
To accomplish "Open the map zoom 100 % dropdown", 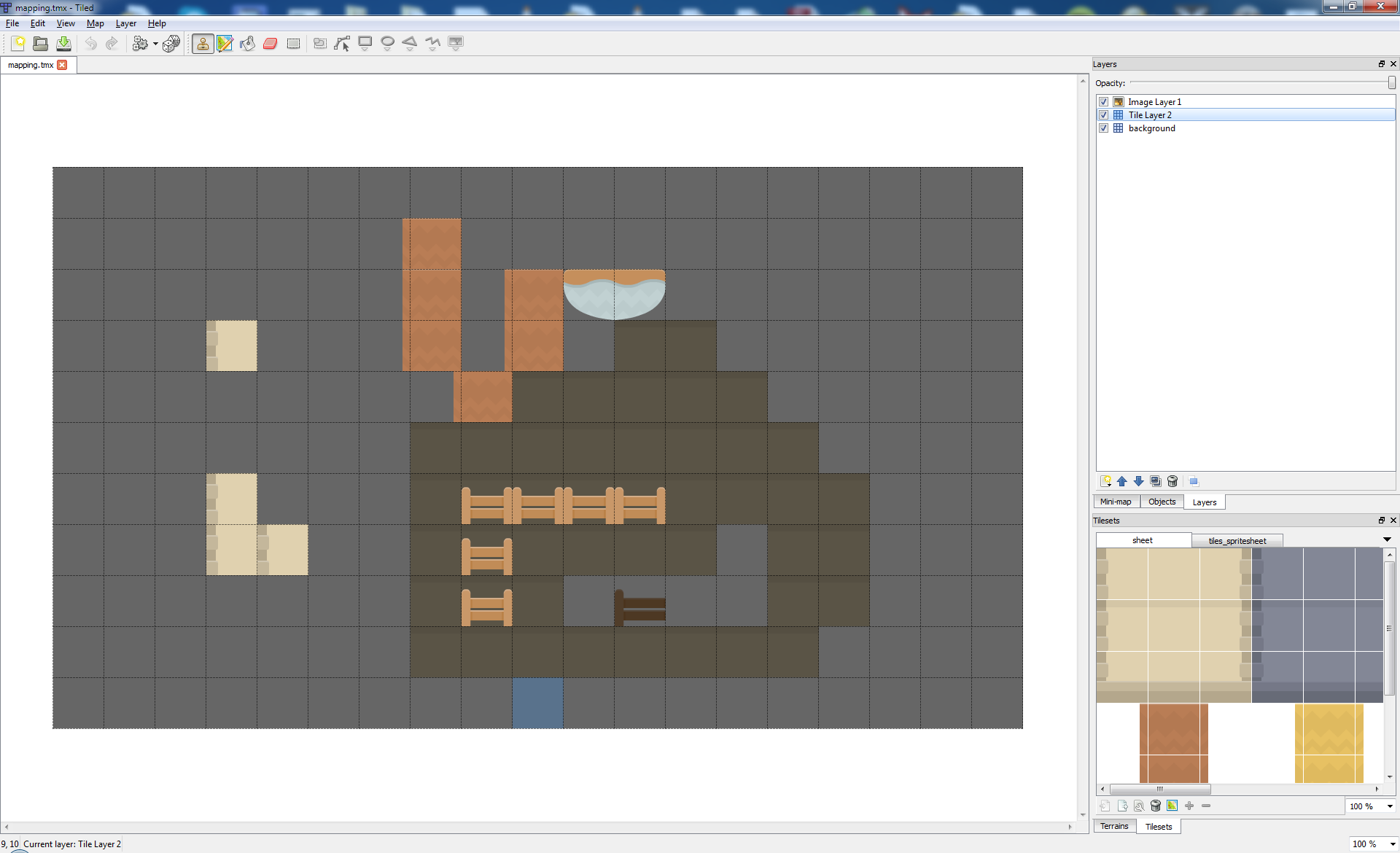I will (x=1374, y=844).
